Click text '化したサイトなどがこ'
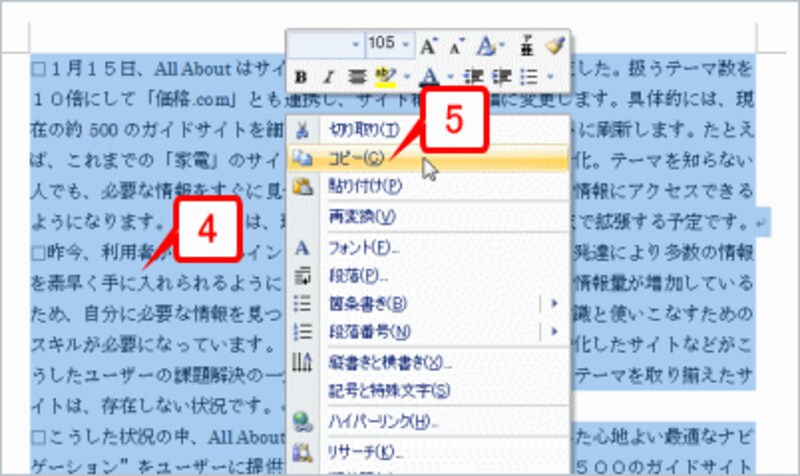The image size is (800, 476). point(663,345)
